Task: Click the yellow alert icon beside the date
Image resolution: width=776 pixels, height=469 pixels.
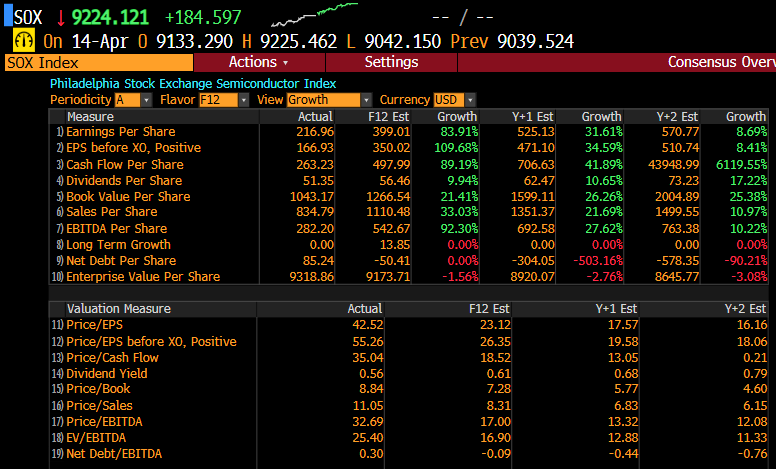Action: click(23, 41)
